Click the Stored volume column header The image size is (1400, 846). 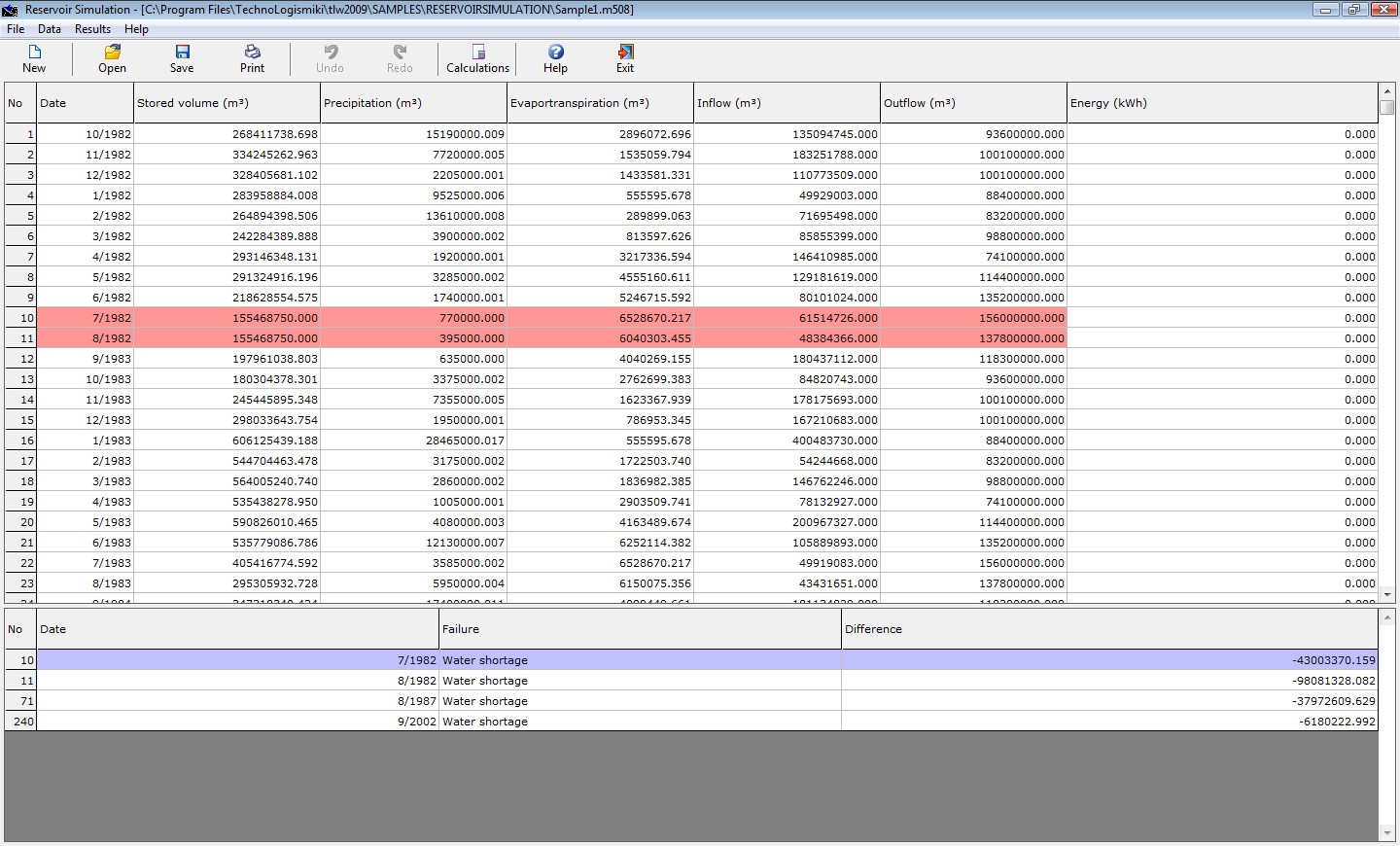(x=226, y=103)
